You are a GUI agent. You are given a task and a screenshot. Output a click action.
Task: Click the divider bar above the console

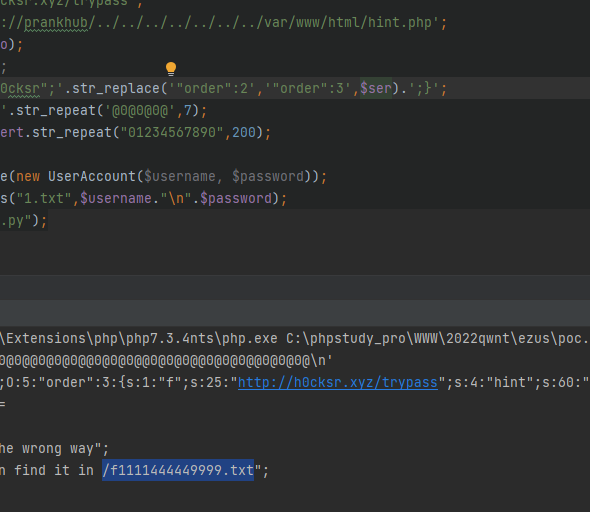pyautogui.click(x=295, y=313)
